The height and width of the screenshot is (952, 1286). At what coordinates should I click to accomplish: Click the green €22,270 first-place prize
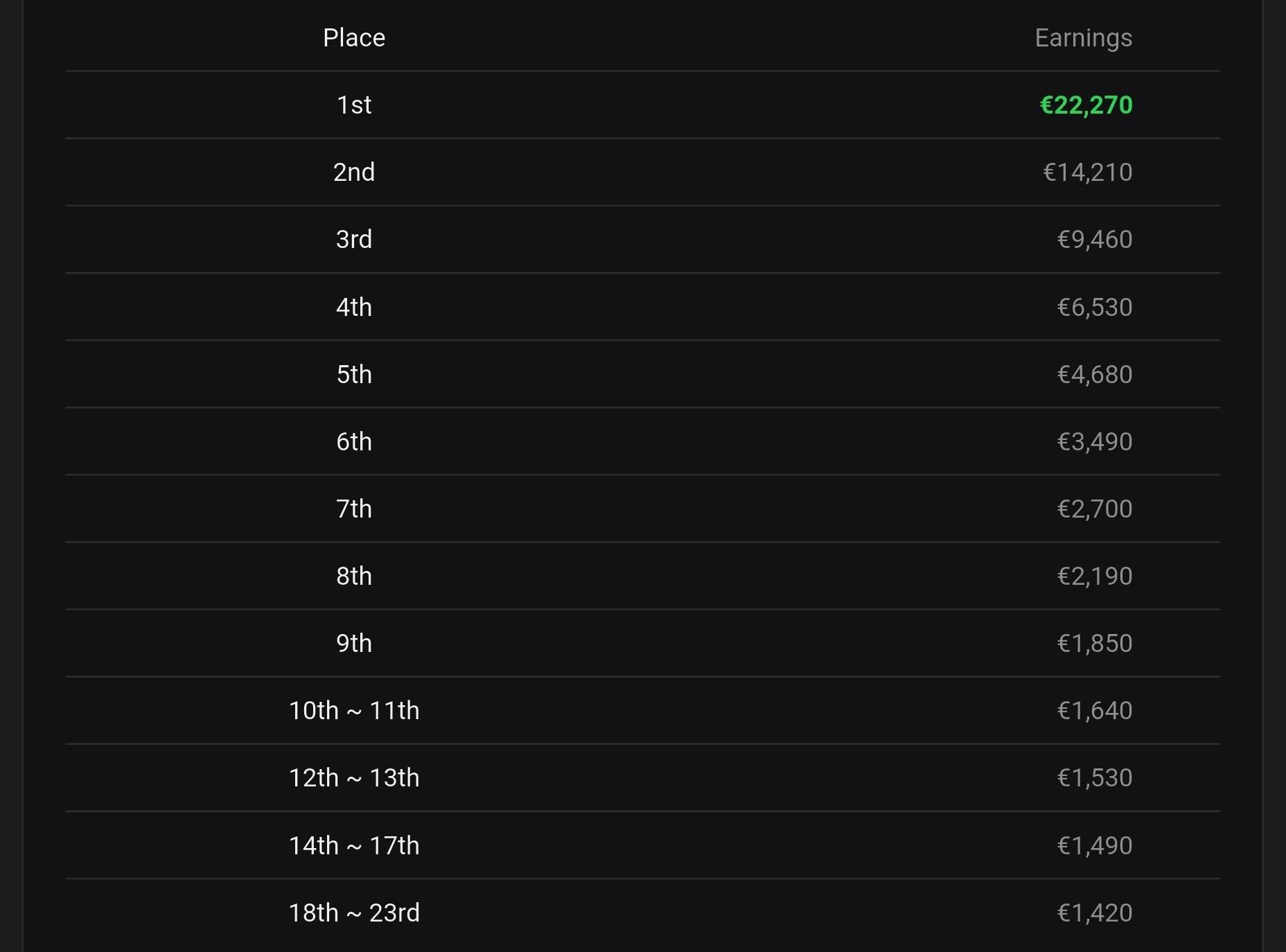(x=1086, y=105)
